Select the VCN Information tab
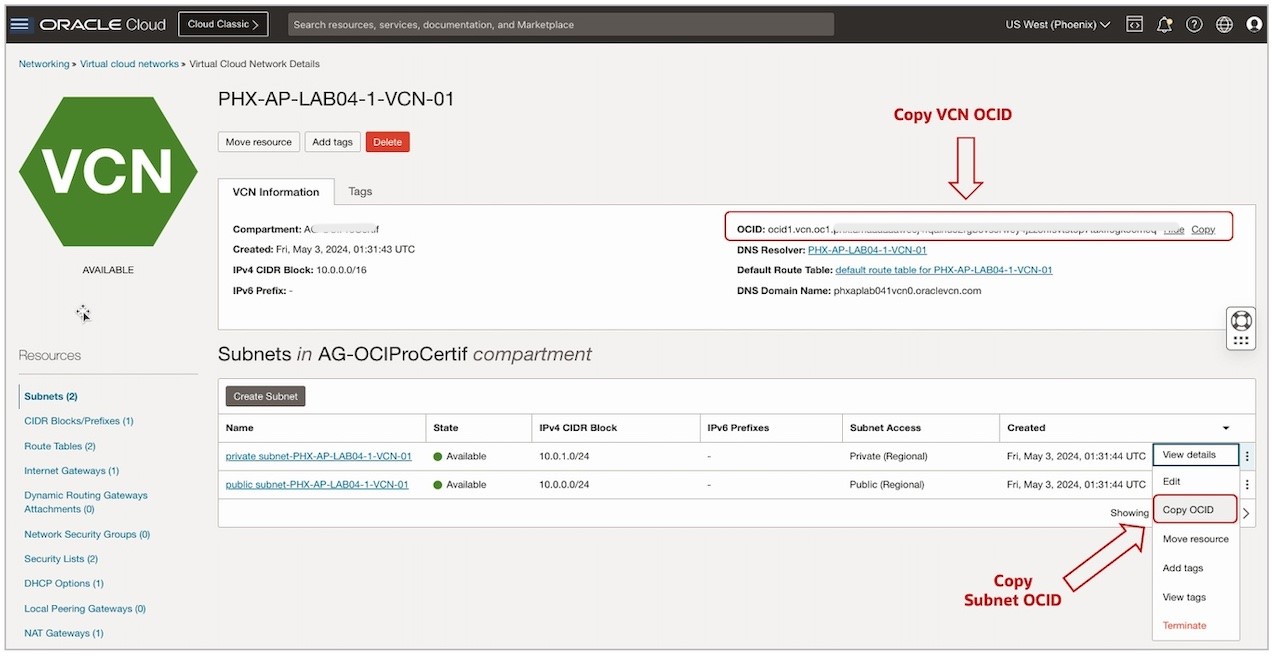1273x657 pixels. (x=276, y=191)
